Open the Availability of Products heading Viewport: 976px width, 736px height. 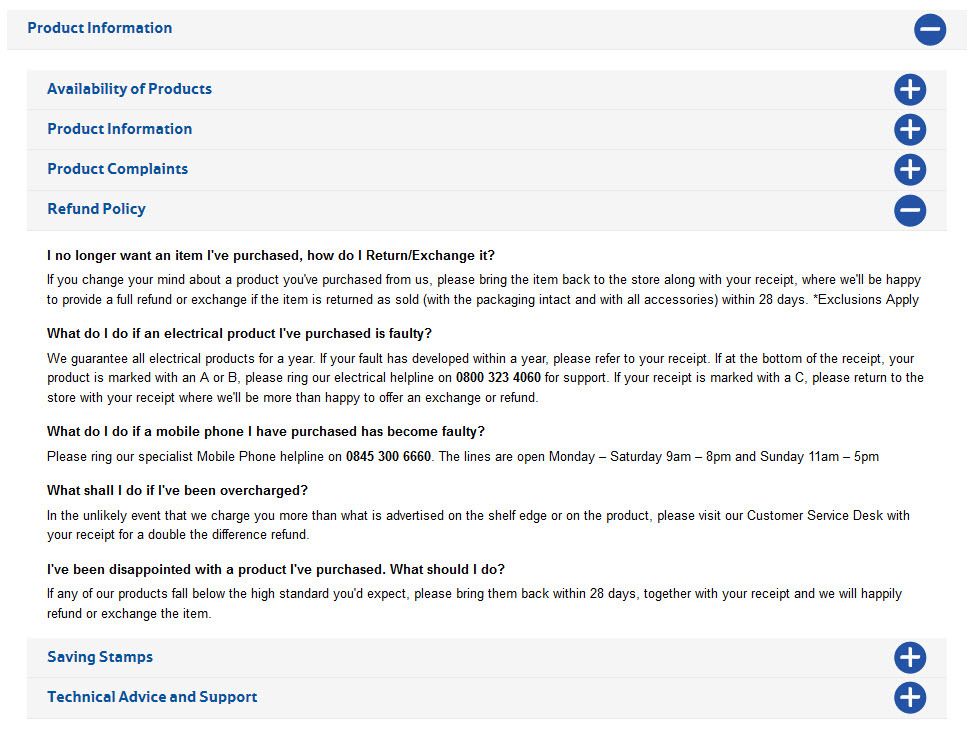[129, 89]
